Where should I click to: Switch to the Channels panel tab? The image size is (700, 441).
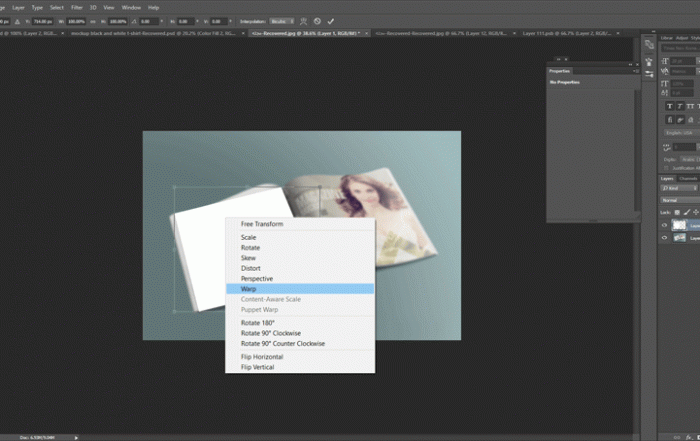click(688, 179)
